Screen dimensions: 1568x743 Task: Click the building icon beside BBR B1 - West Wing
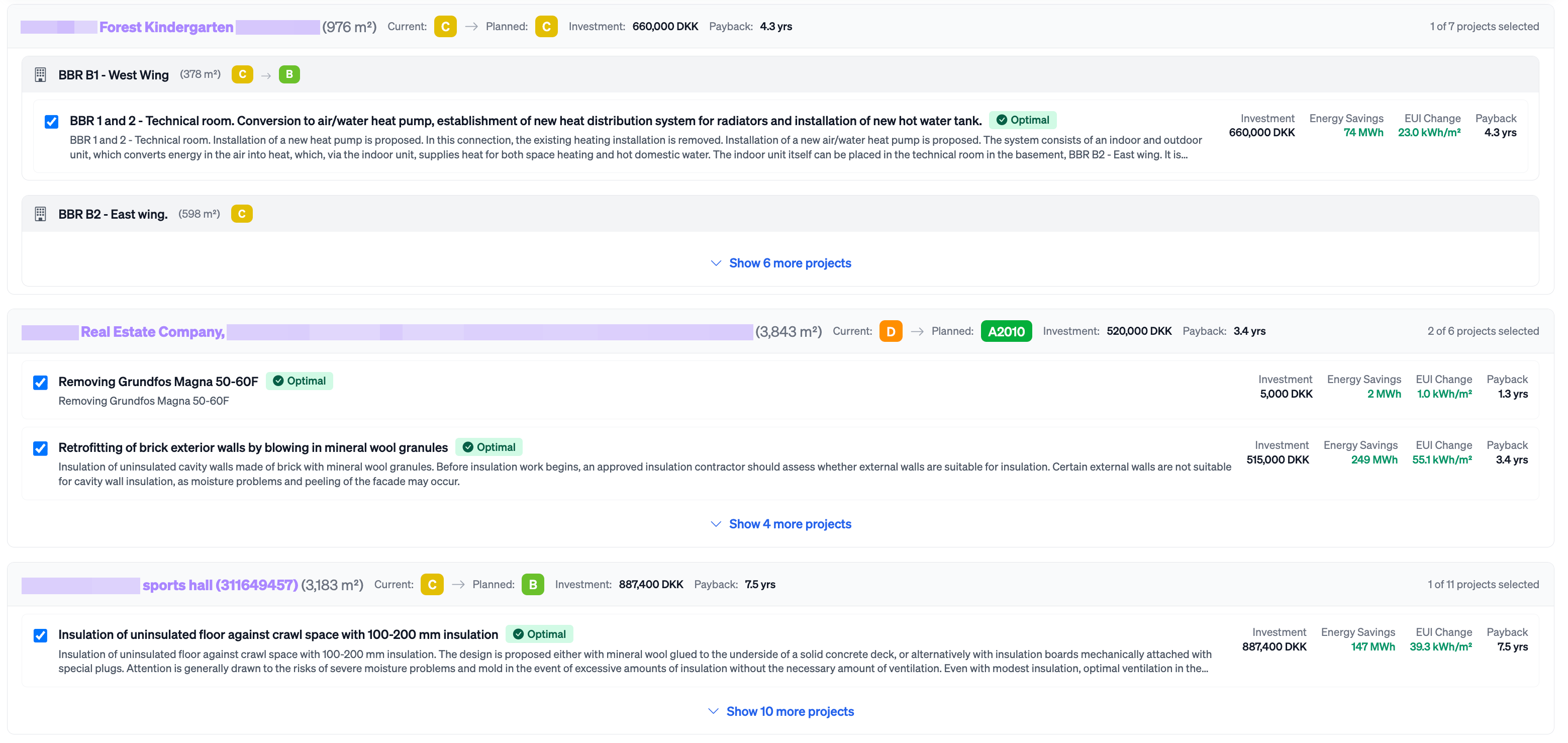coord(40,75)
